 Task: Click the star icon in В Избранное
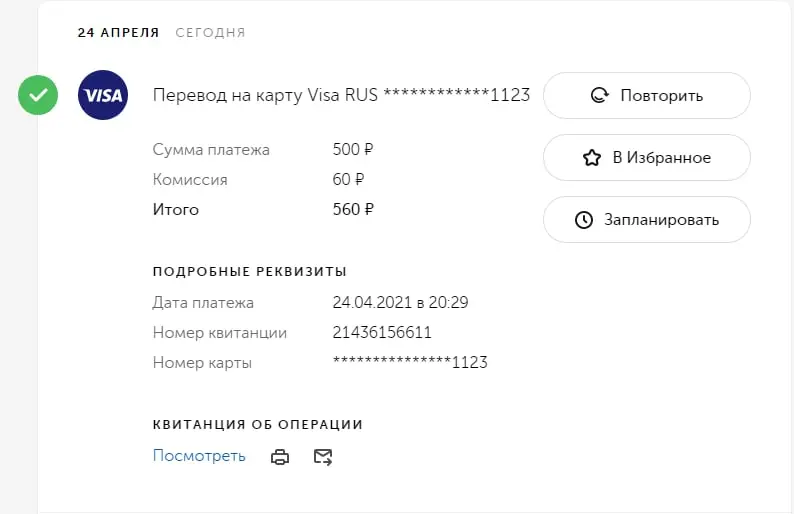(x=592, y=158)
